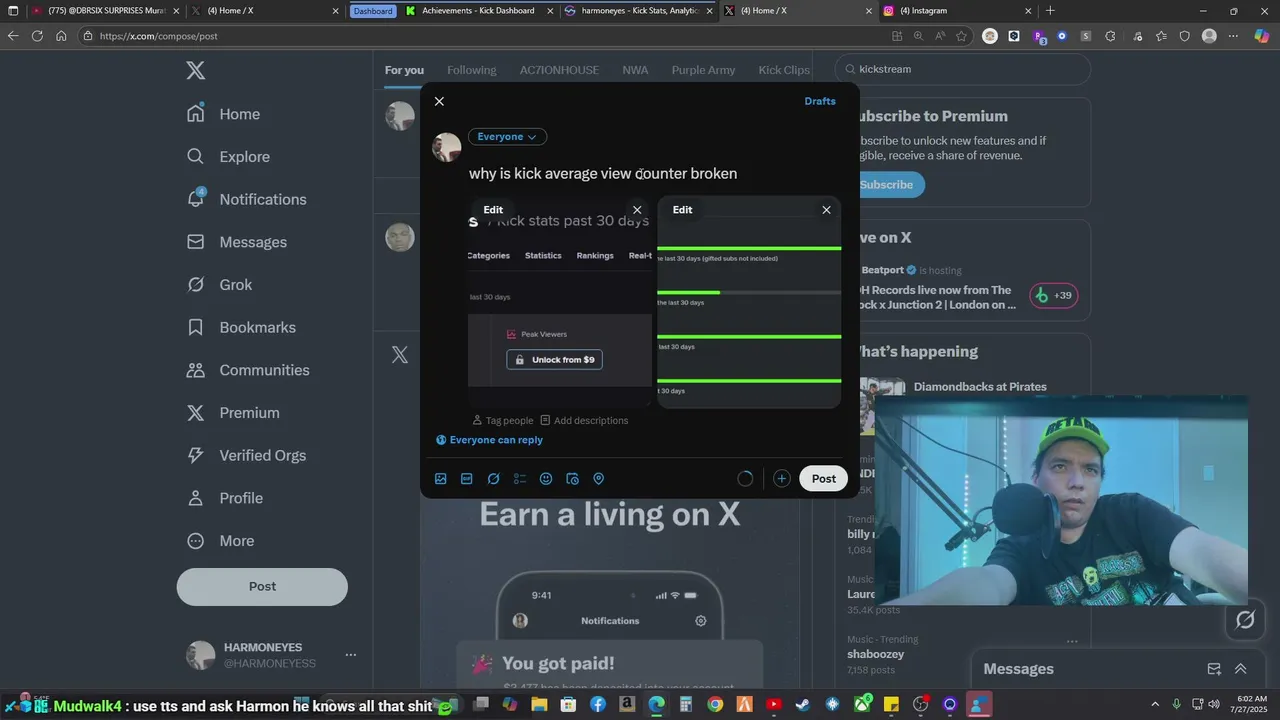1280x720 pixels.
Task: Open Premium in the sidebar
Action: click(x=234, y=413)
